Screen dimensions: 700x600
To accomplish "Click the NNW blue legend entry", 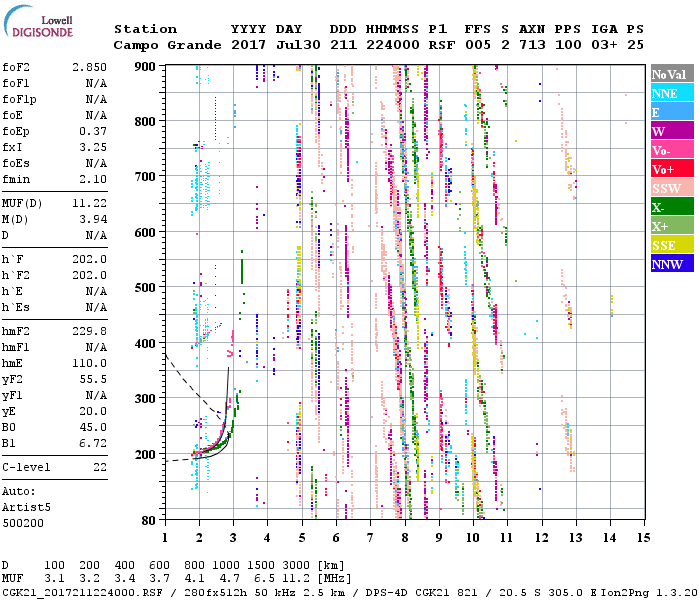I will coord(671,264).
